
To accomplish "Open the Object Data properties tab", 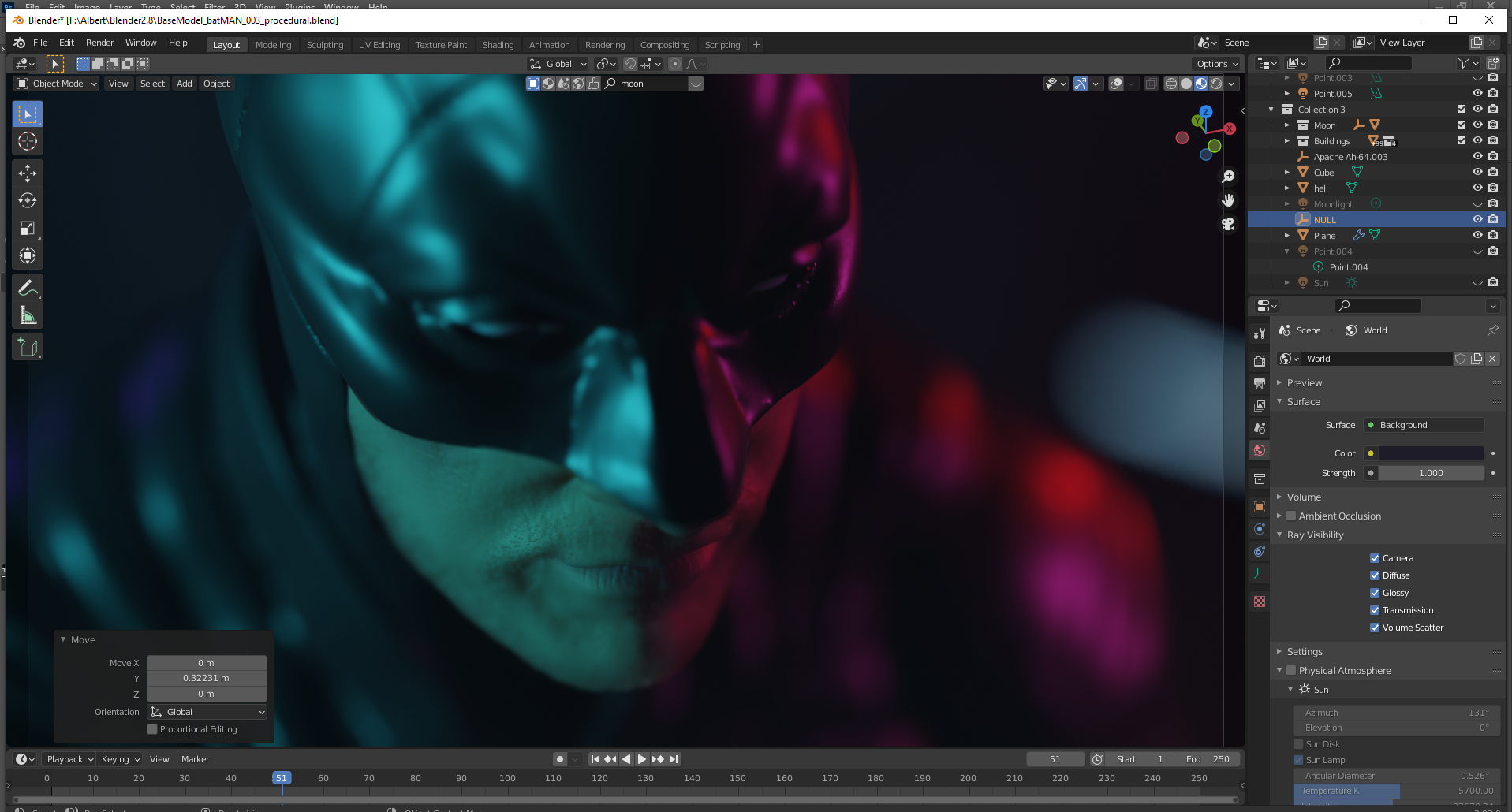I will coord(1260,573).
